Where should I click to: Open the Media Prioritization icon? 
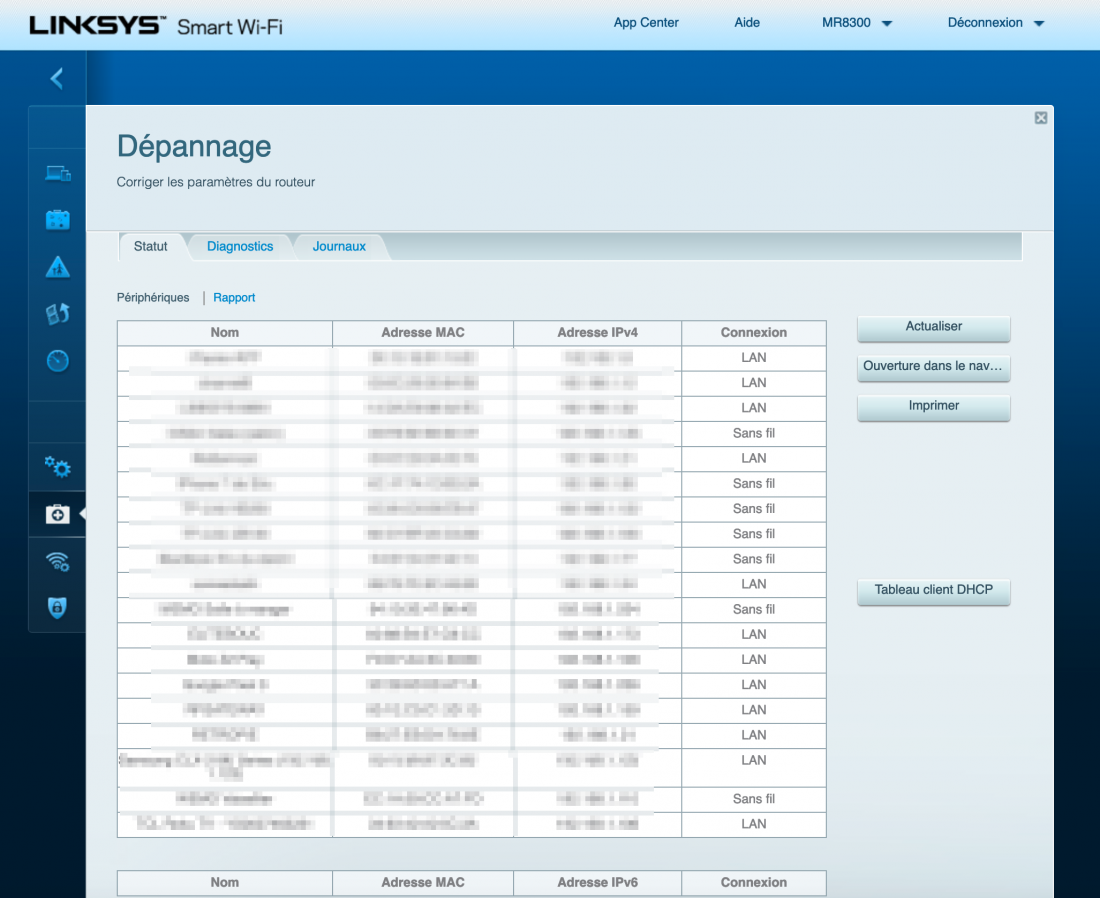(x=58, y=314)
